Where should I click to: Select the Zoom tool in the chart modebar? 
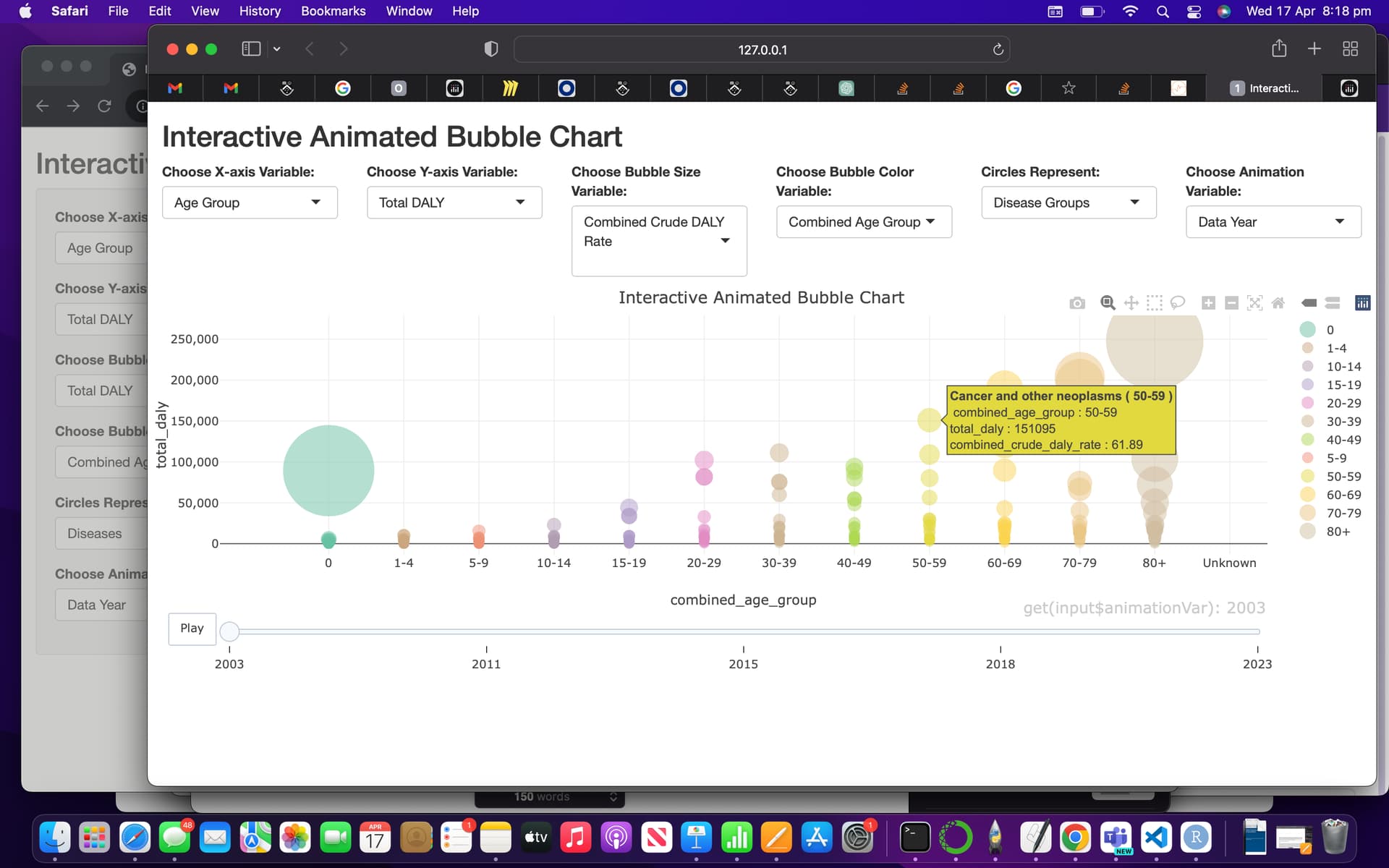pyautogui.click(x=1107, y=303)
